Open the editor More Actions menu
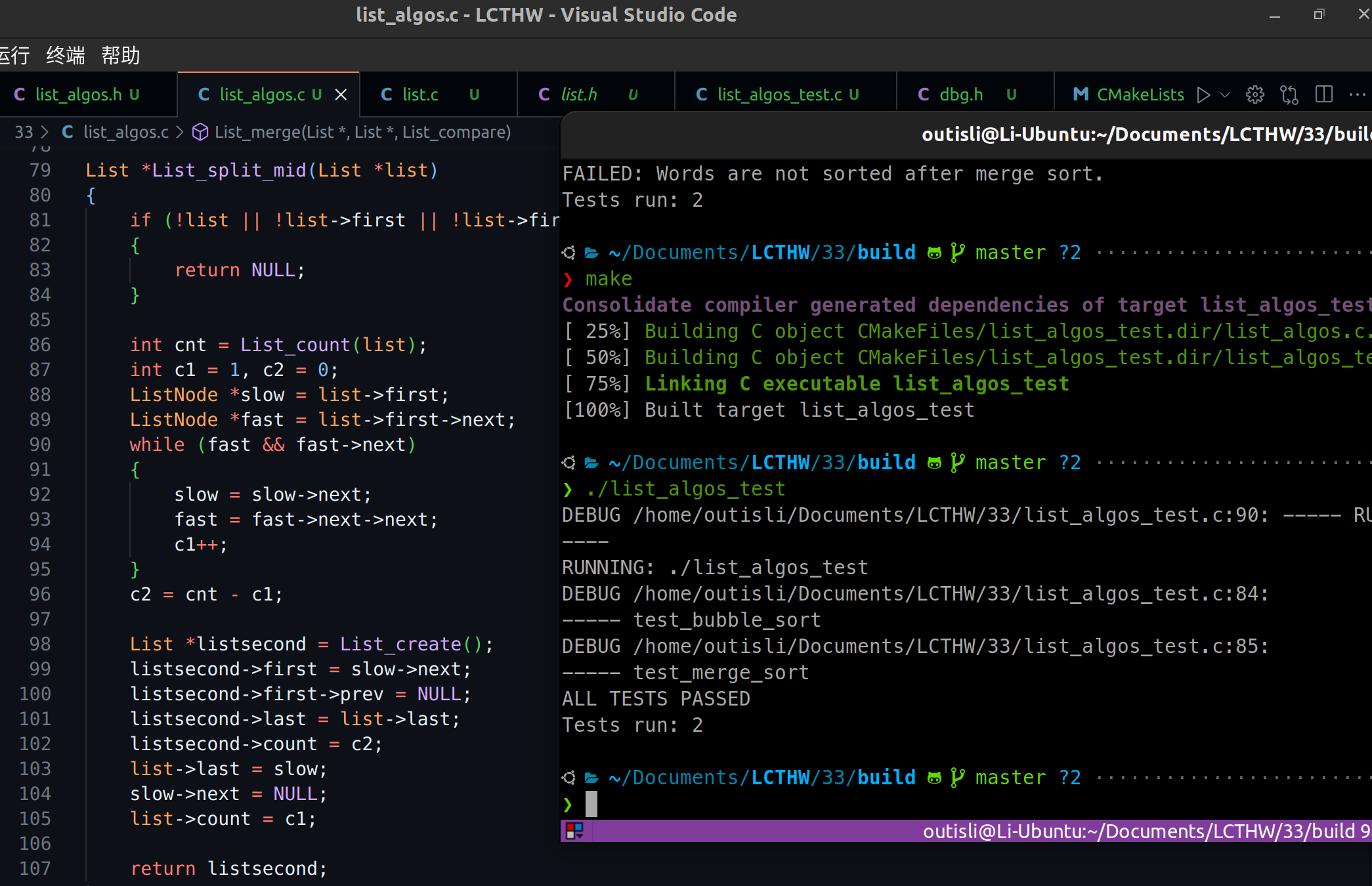The height and width of the screenshot is (886, 1372). (x=1357, y=95)
